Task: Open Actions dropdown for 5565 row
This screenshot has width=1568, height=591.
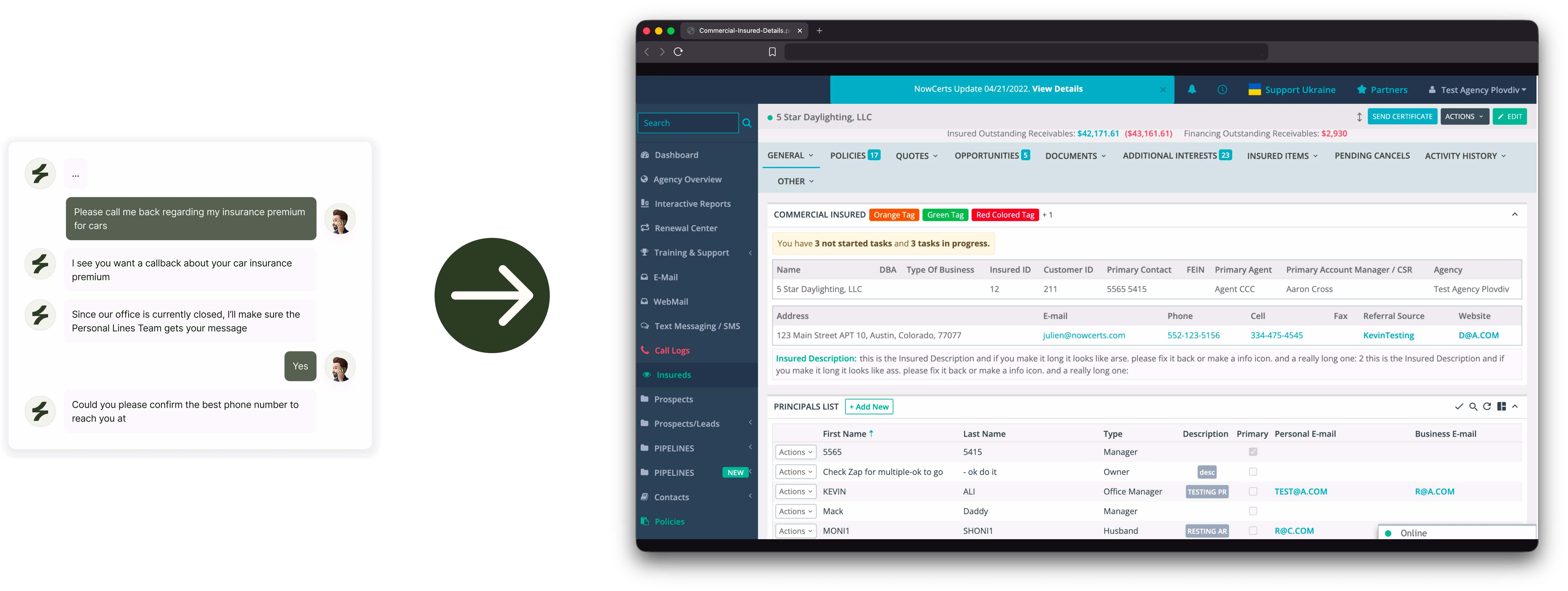Action: click(796, 452)
